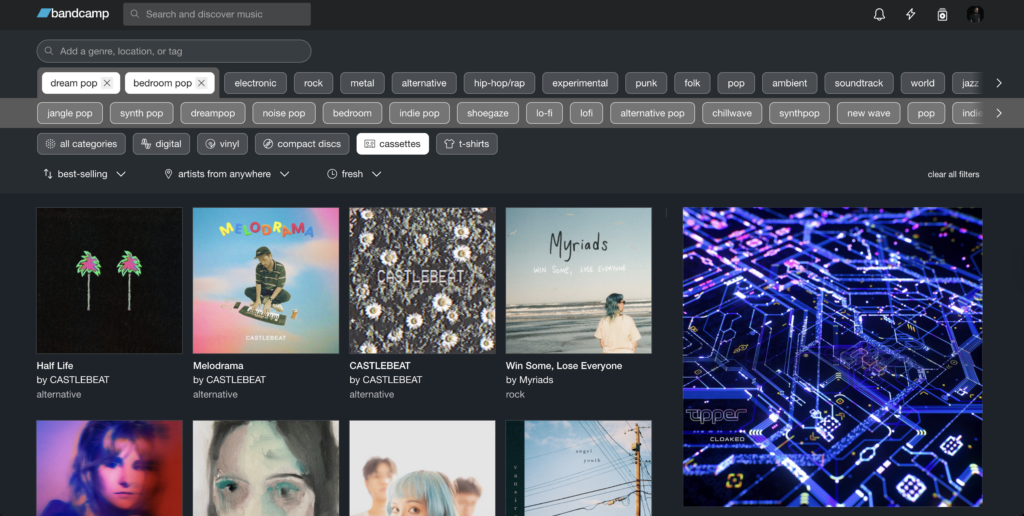Image resolution: width=1024 pixels, height=516 pixels.
Task: Open the artists from anywhere dropdown
Action: [x=227, y=174]
